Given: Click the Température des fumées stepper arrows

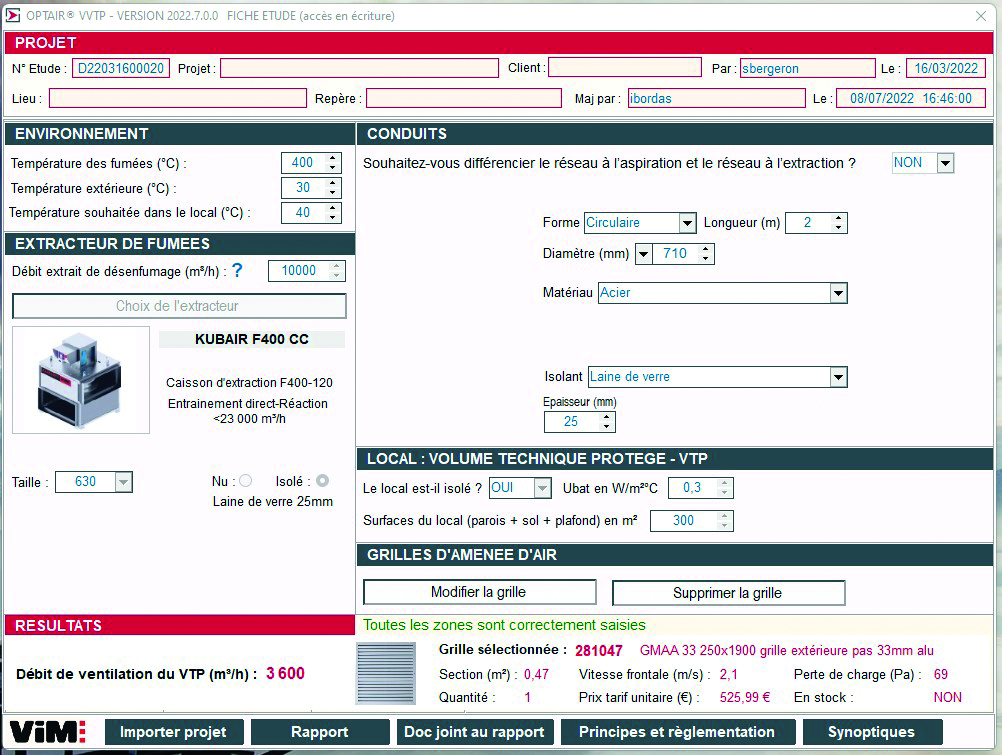Looking at the screenshot, I should 332,163.
